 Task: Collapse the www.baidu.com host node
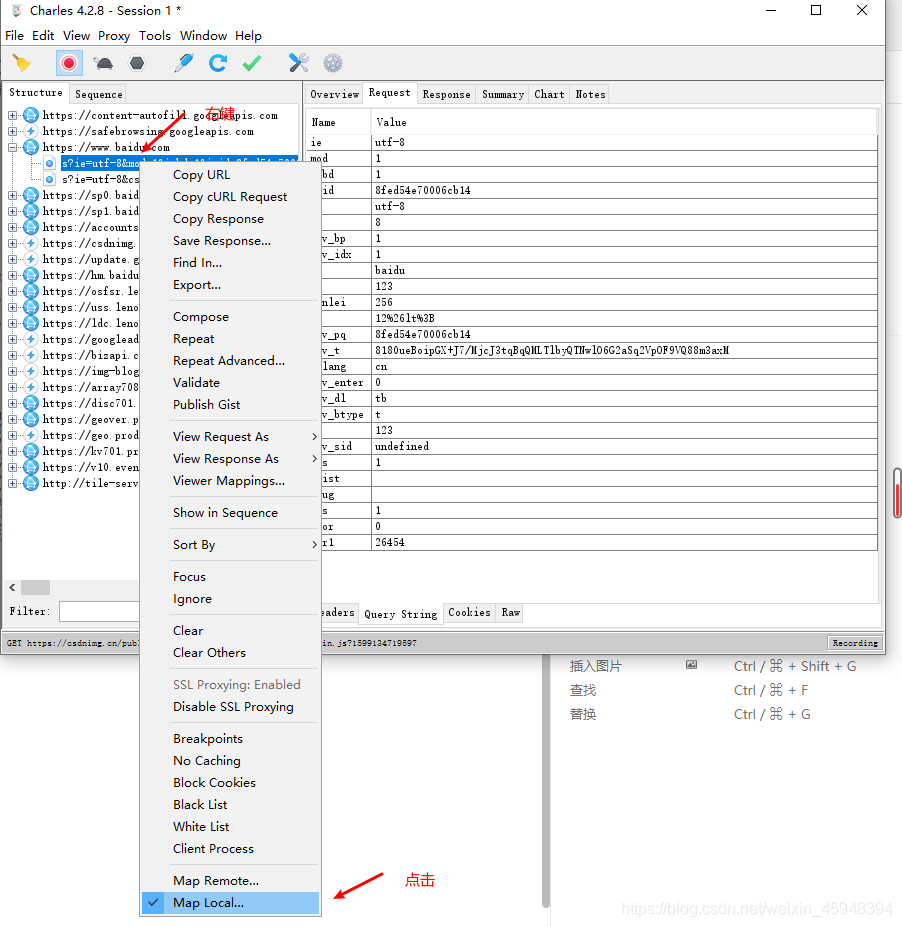tap(12, 147)
